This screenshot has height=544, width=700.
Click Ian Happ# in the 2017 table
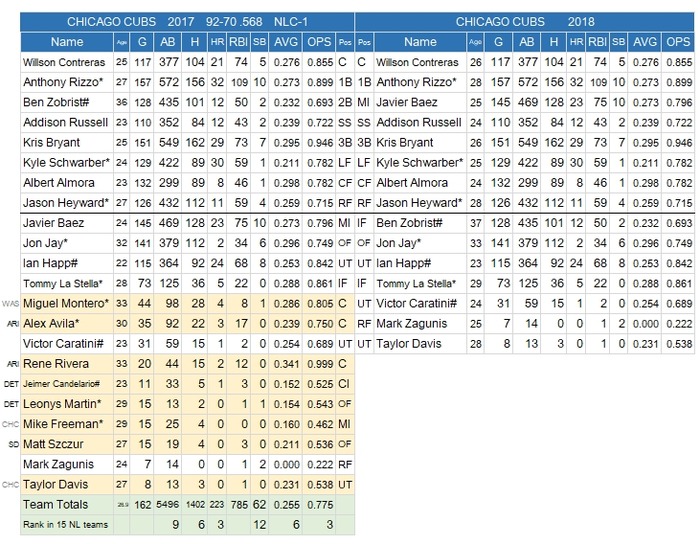pyautogui.click(x=50, y=263)
